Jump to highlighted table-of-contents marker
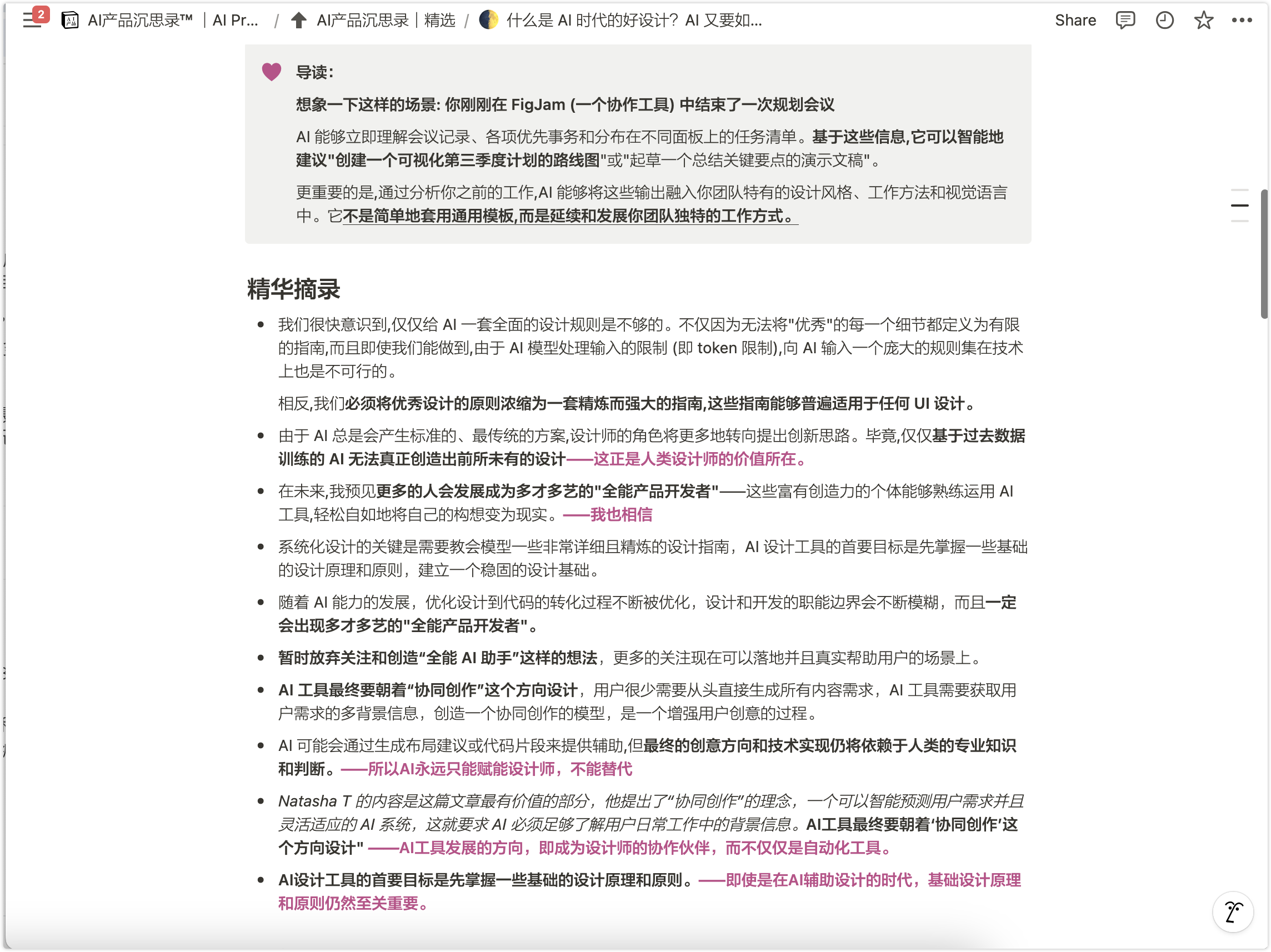1271x952 pixels. click(x=1239, y=205)
